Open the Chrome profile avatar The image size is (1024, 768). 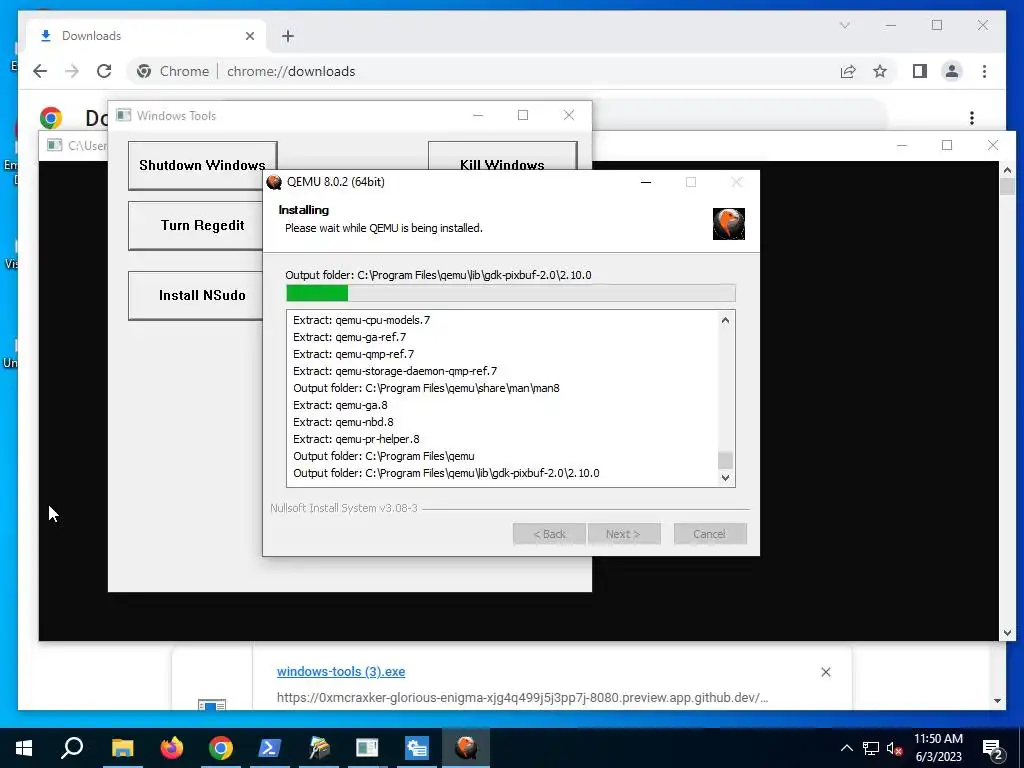952,71
